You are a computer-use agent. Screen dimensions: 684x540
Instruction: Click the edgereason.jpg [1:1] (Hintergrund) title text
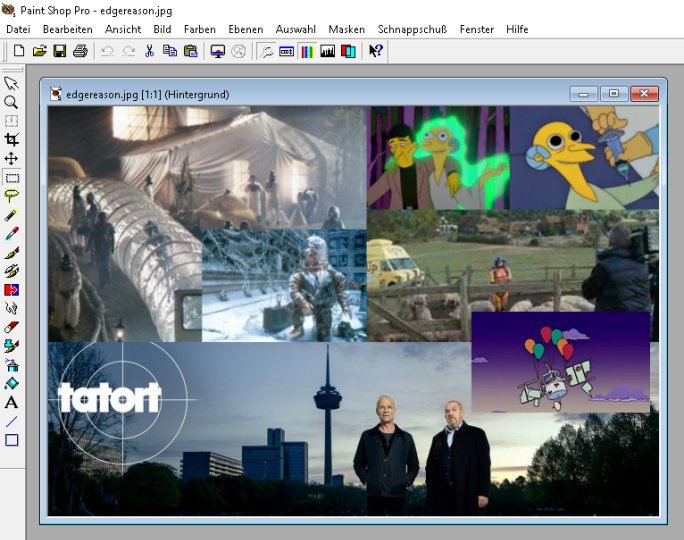[147, 94]
